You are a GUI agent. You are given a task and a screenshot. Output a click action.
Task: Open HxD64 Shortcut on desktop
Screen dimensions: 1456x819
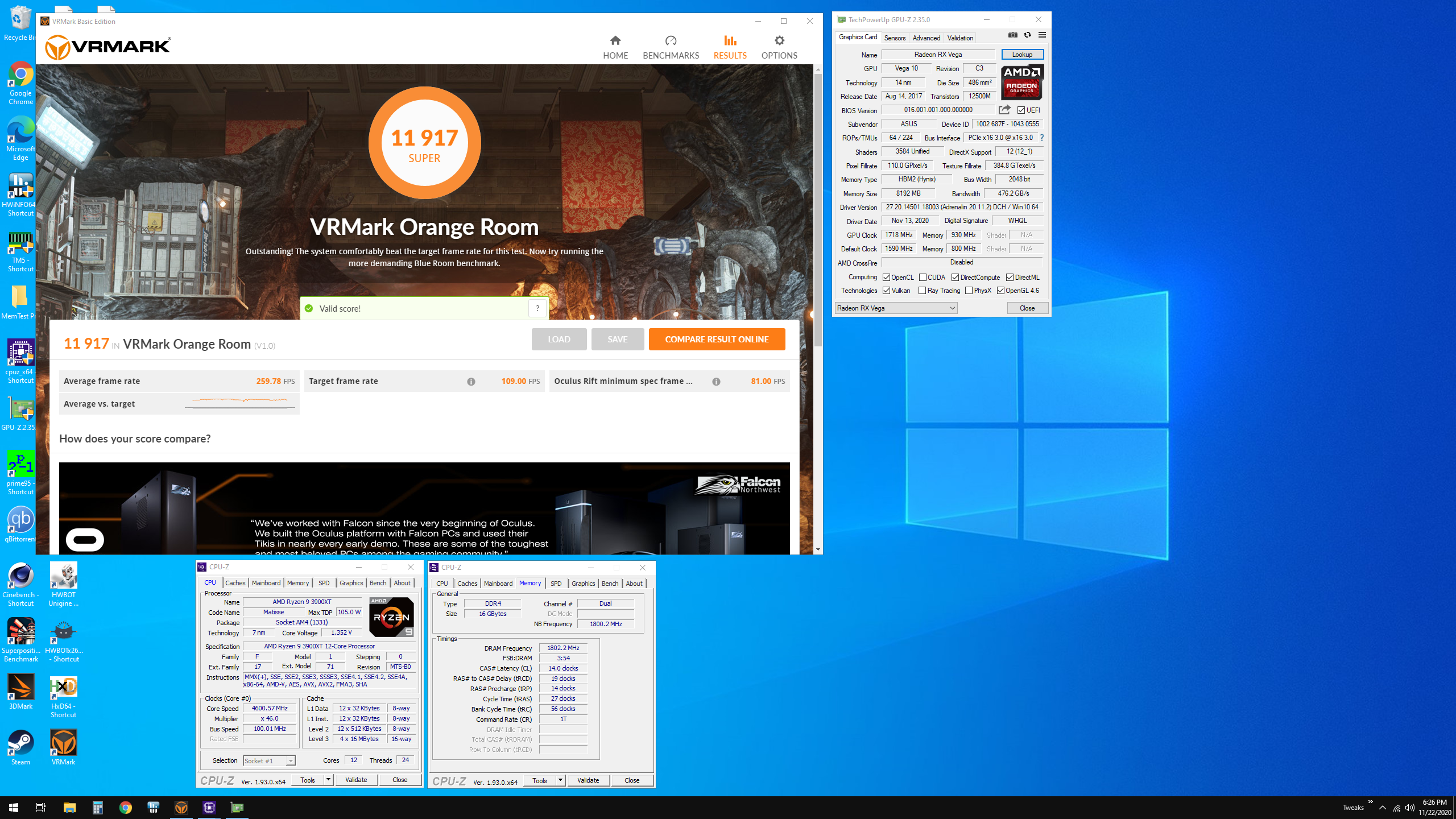click(x=63, y=696)
